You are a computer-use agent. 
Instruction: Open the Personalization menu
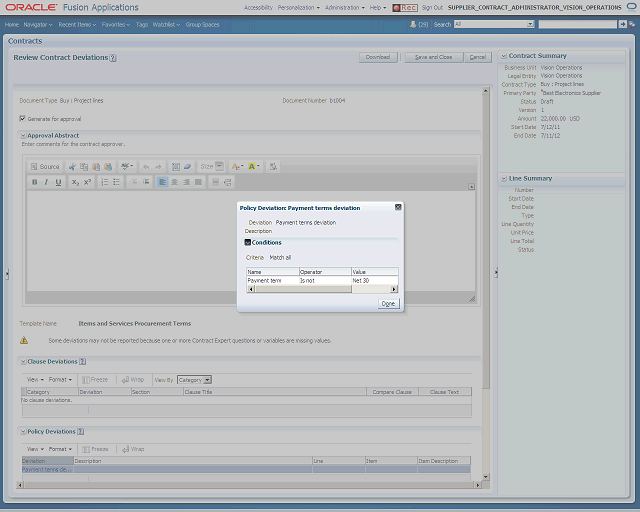(299, 7)
